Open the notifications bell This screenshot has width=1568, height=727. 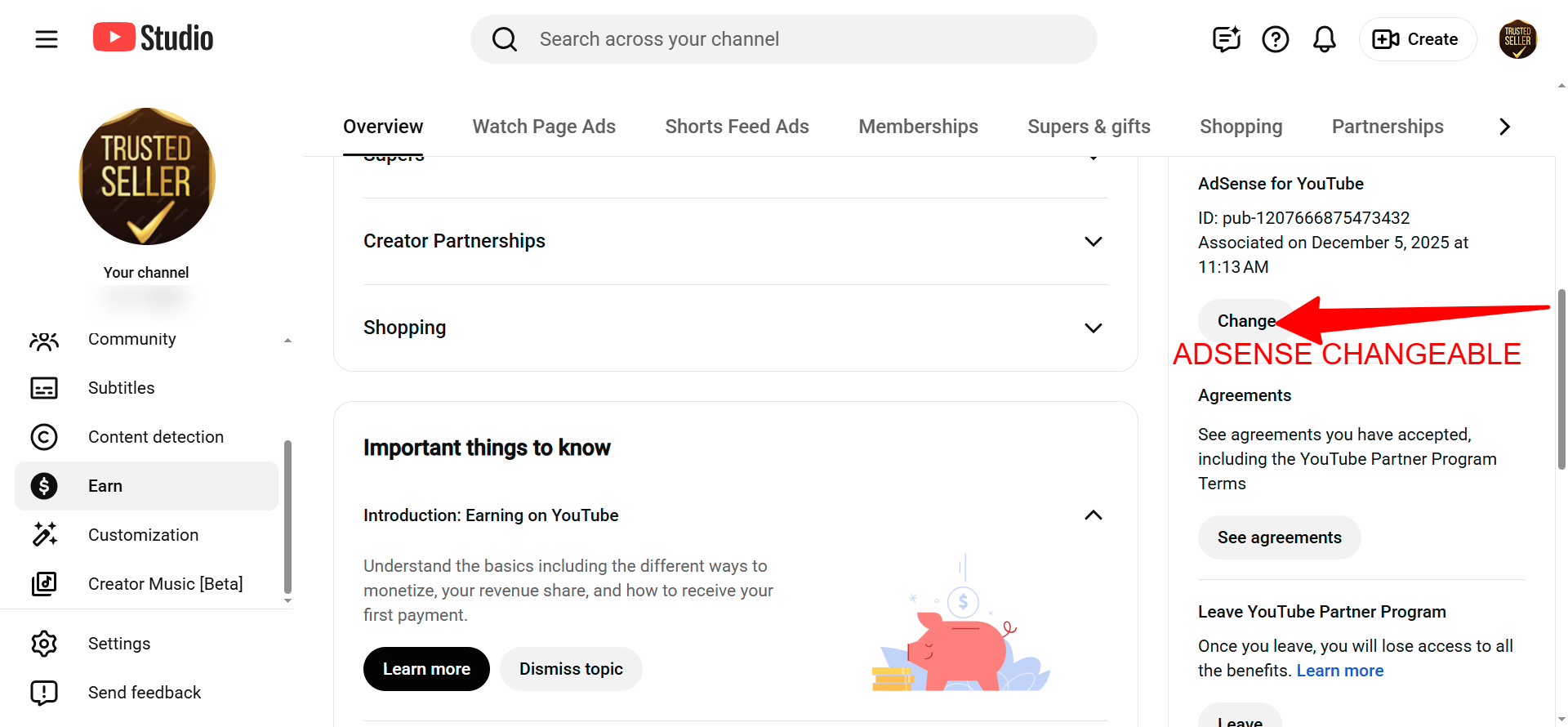tap(1324, 39)
